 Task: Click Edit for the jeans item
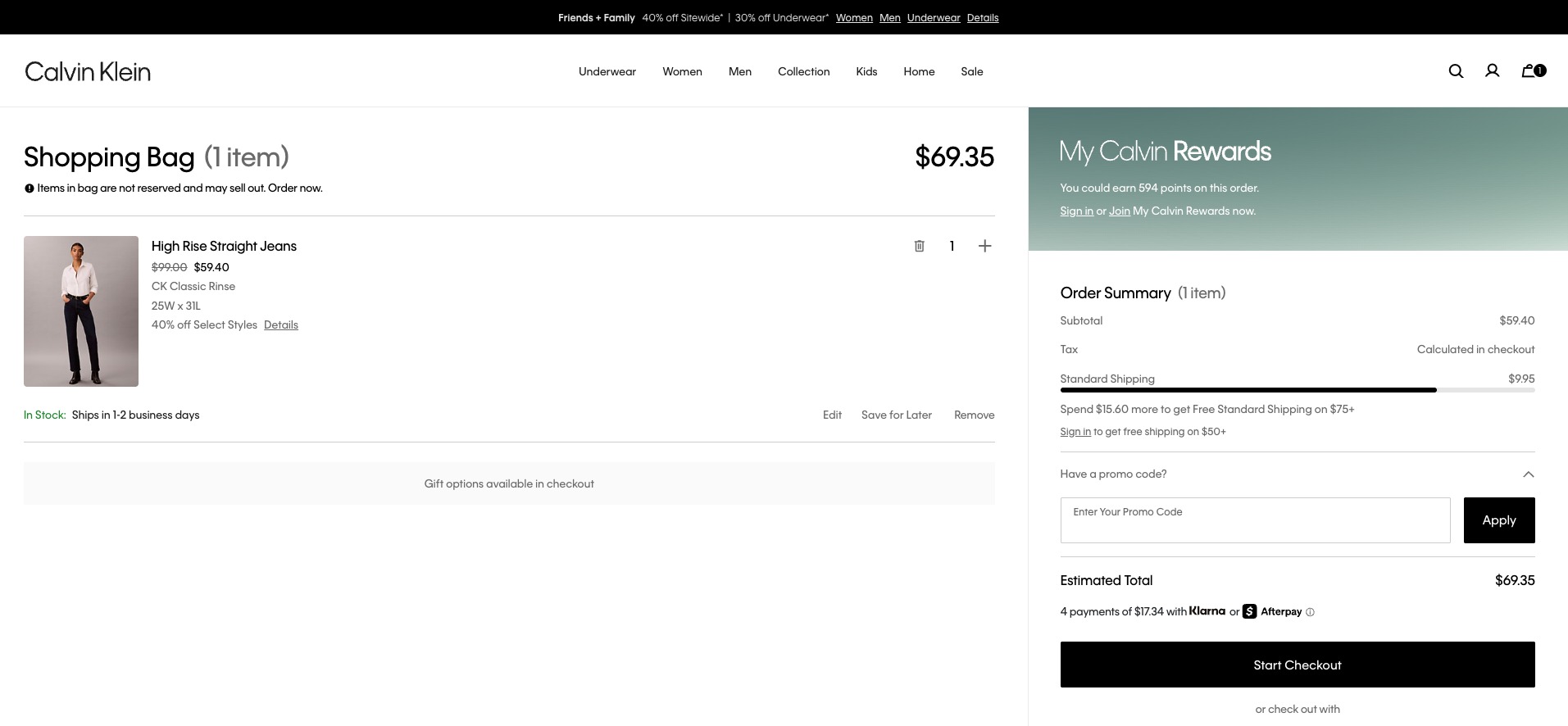[x=832, y=415]
